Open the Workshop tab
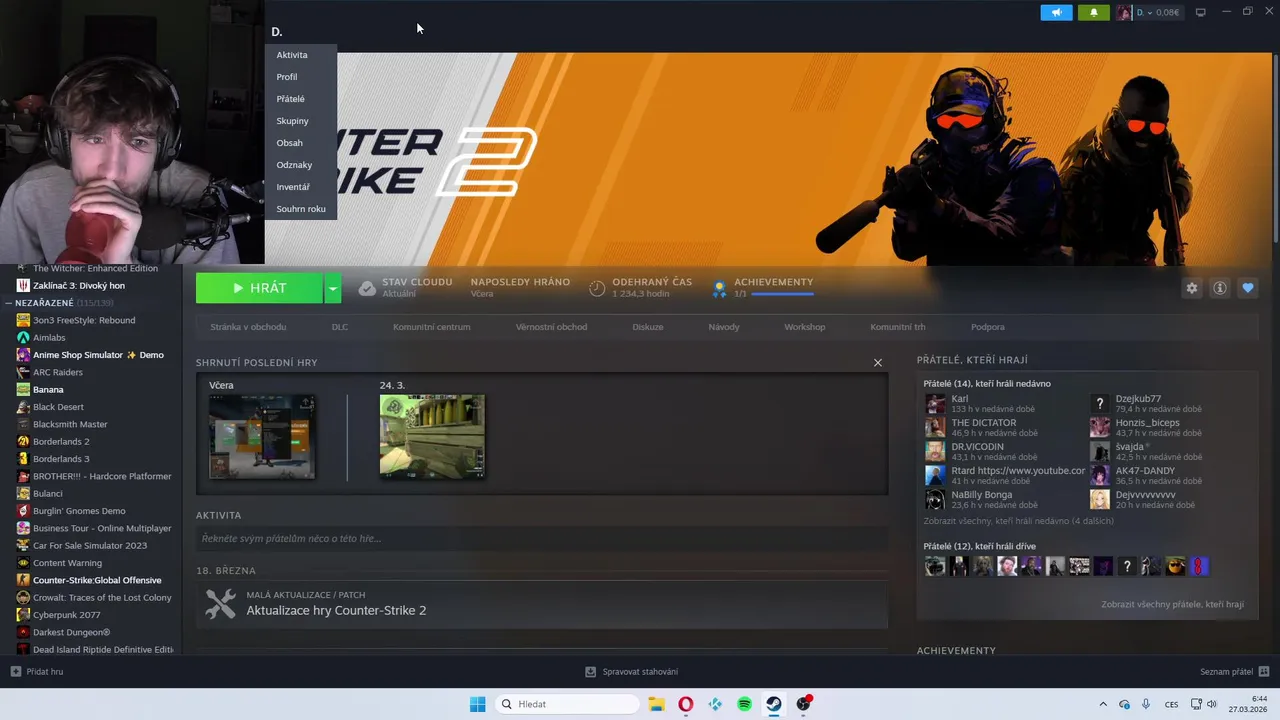The image size is (1280, 720). point(805,327)
